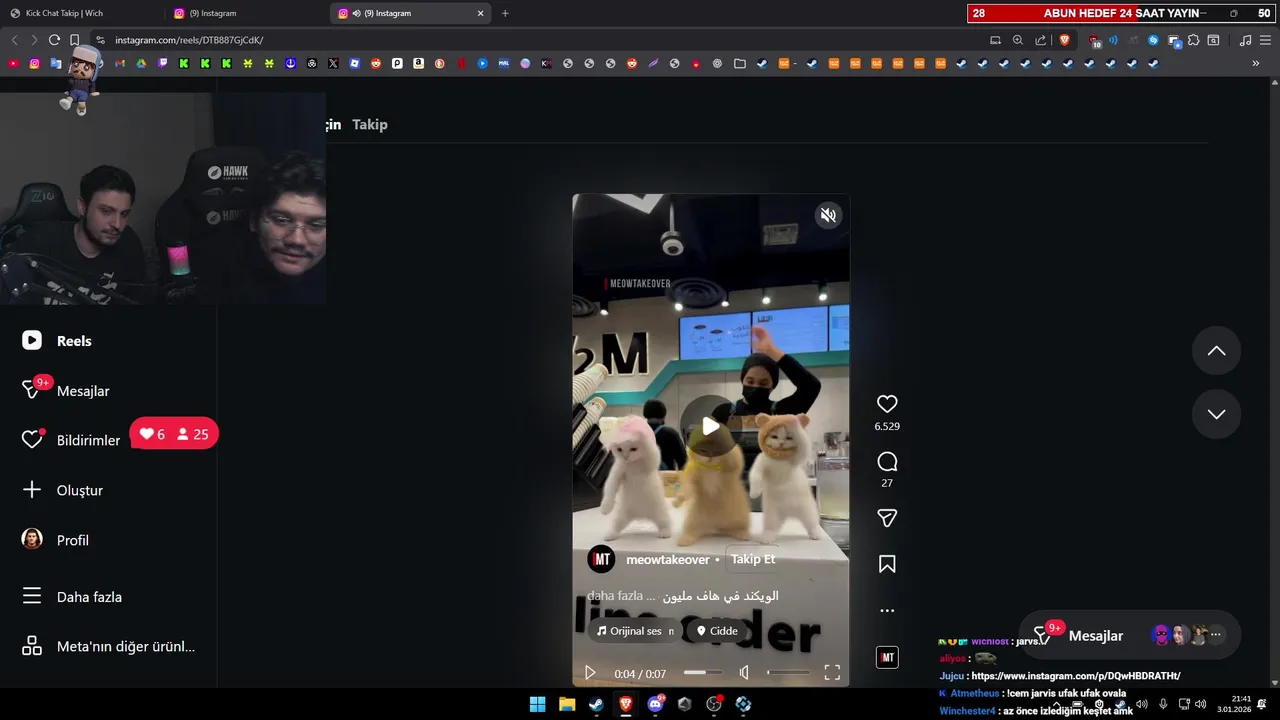Save the reel with the bookmark icon

pyautogui.click(x=887, y=564)
